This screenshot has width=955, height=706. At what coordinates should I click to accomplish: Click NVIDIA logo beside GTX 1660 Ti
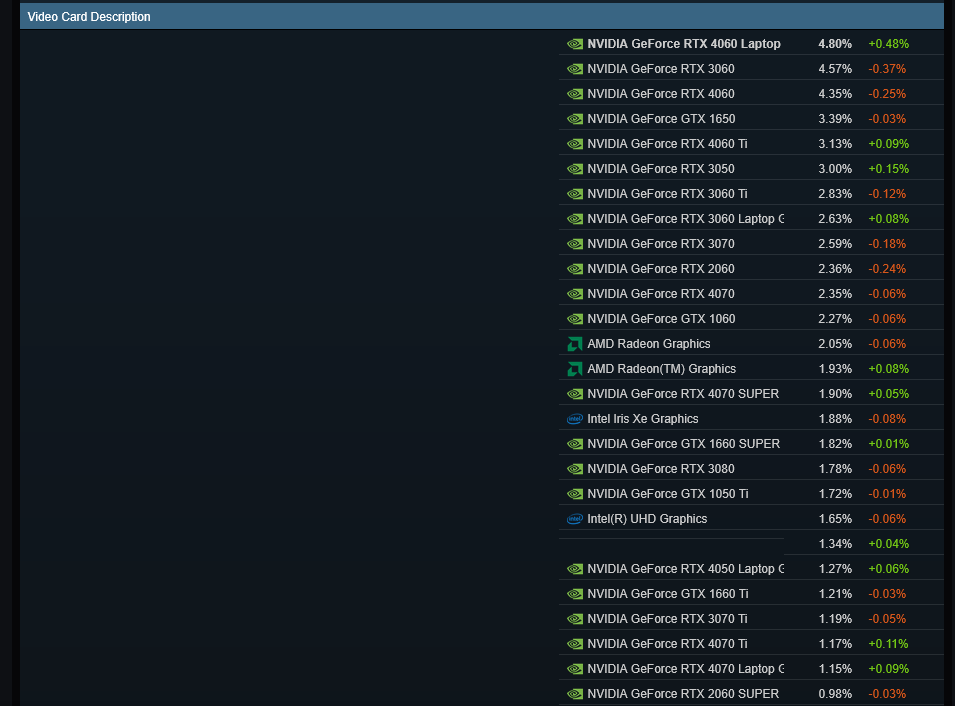pos(575,594)
